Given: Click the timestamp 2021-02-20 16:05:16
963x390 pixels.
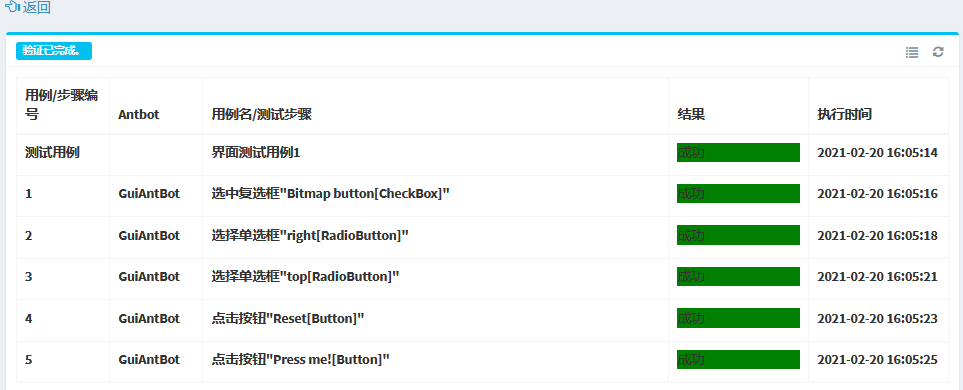Looking at the screenshot, I should point(878,194).
